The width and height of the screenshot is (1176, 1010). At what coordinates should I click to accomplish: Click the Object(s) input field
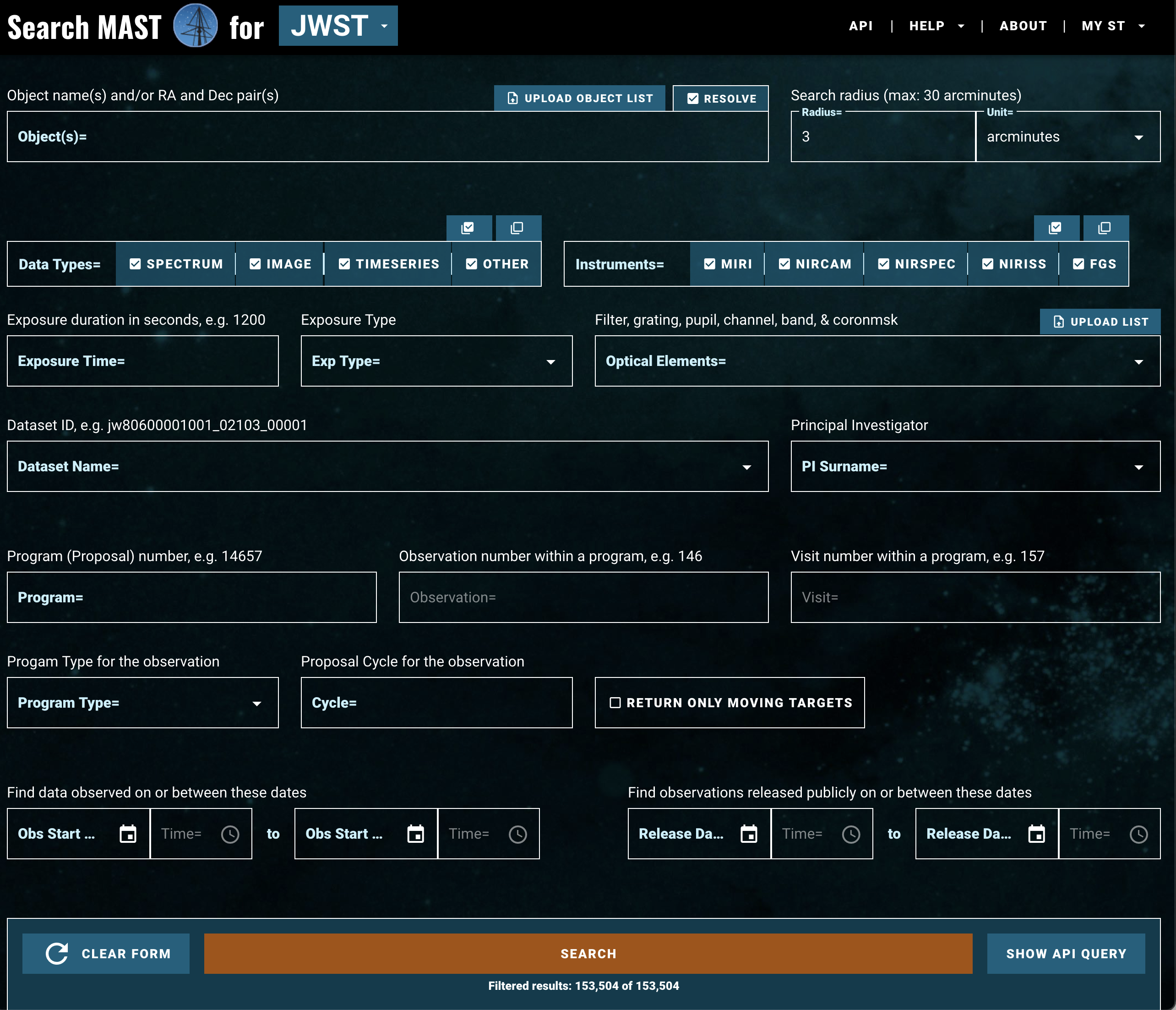coord(387,137)
